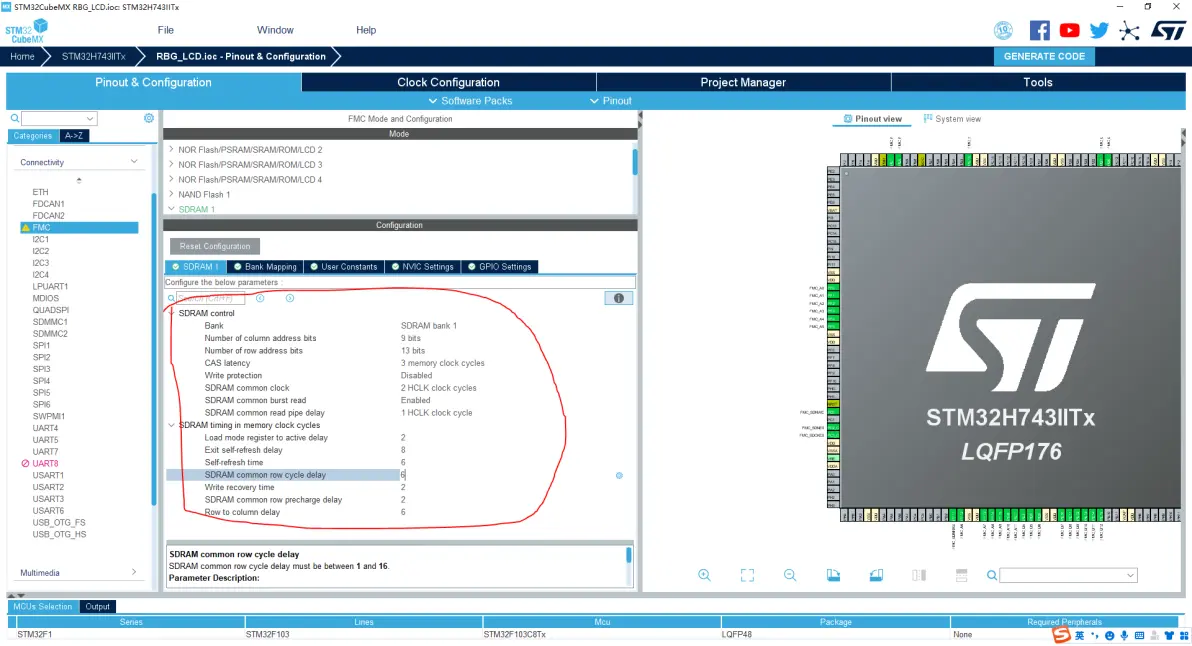This screenshot has height=646, width=1192.
Task: Click the peripheral list scrollbar
Action: [153, 350]
